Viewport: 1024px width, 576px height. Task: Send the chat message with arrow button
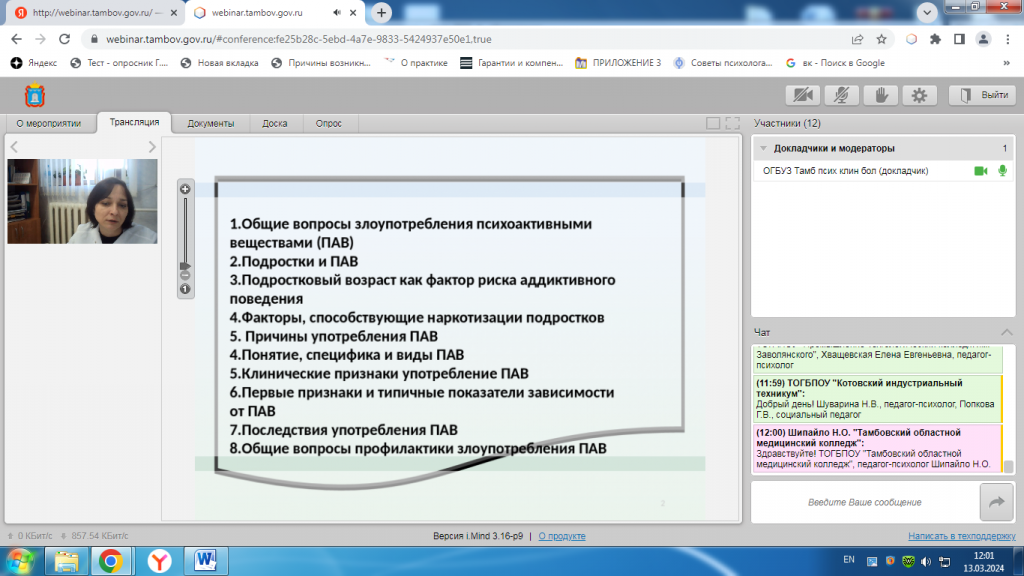(997, 502)
